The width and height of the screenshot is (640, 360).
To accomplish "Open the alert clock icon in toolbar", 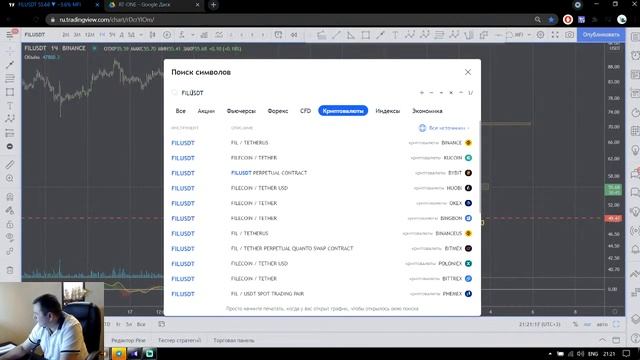I will coord(278,35).
